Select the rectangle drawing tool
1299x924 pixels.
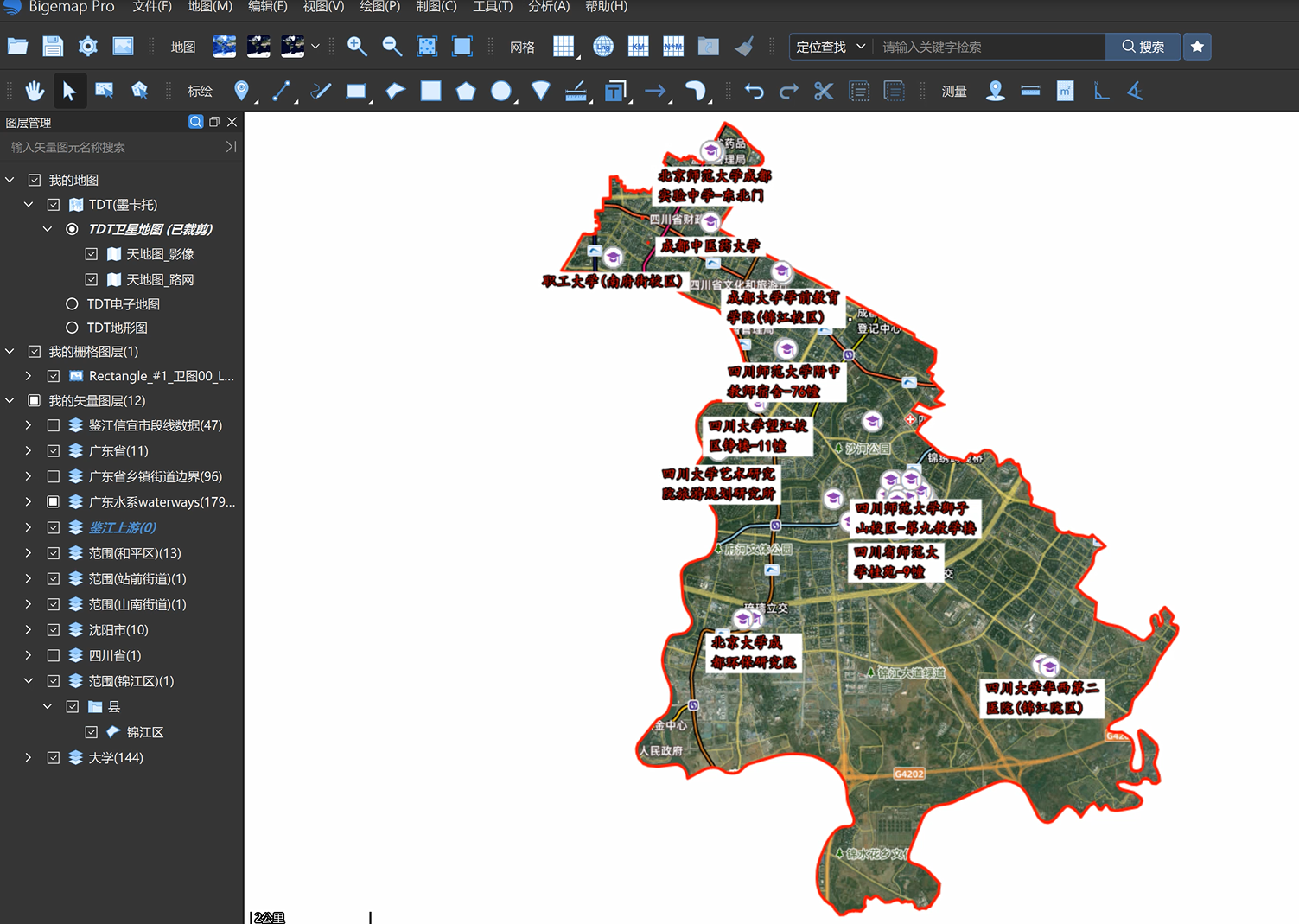(356, 91)
